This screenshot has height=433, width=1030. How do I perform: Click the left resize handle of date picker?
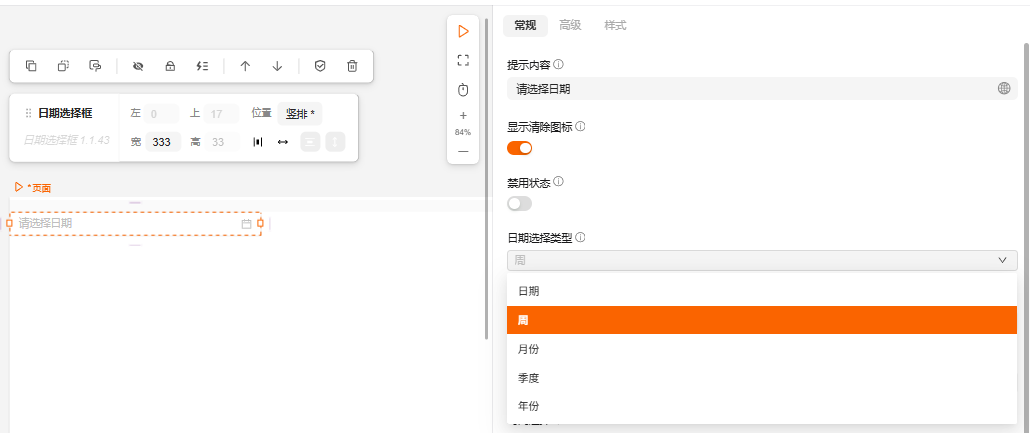point(9,223)
